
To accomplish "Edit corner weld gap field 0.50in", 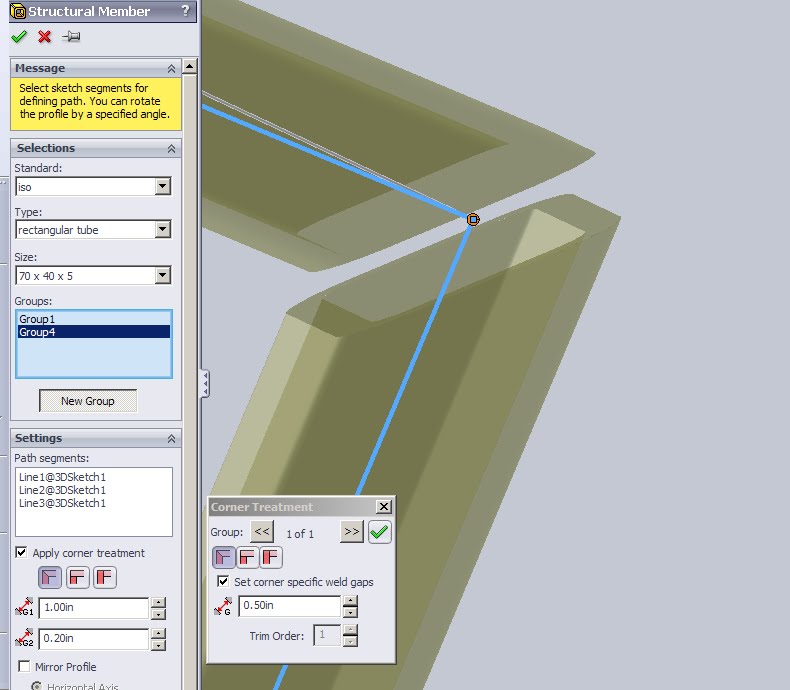I will point(290,606).
